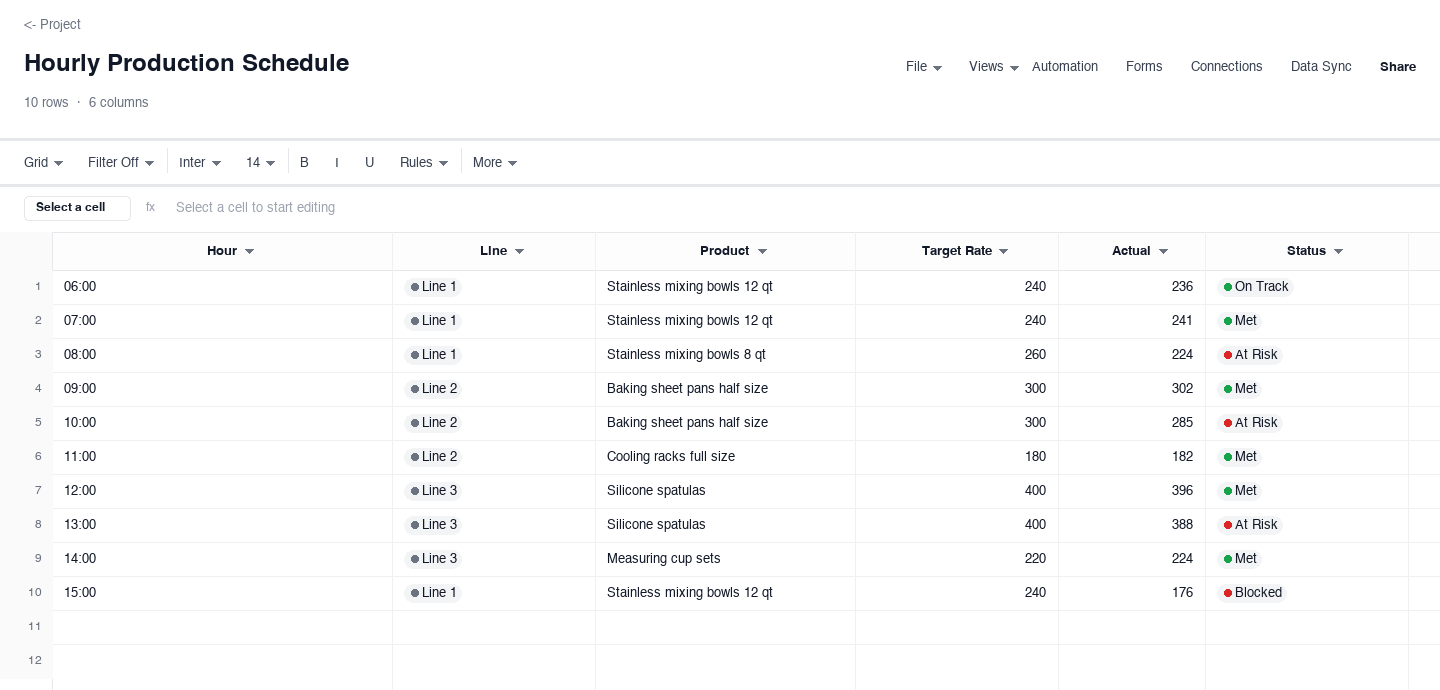Click the Met status in 07:00 row
Screen dimensions: 1440x690
(x=1240, y=321)
